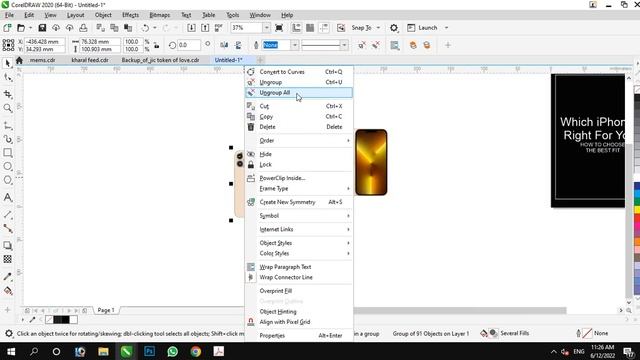Open the Snap To dropdown
Image resolution: width=640 pixels, height=360 pixels.
(x=378, y=28)
